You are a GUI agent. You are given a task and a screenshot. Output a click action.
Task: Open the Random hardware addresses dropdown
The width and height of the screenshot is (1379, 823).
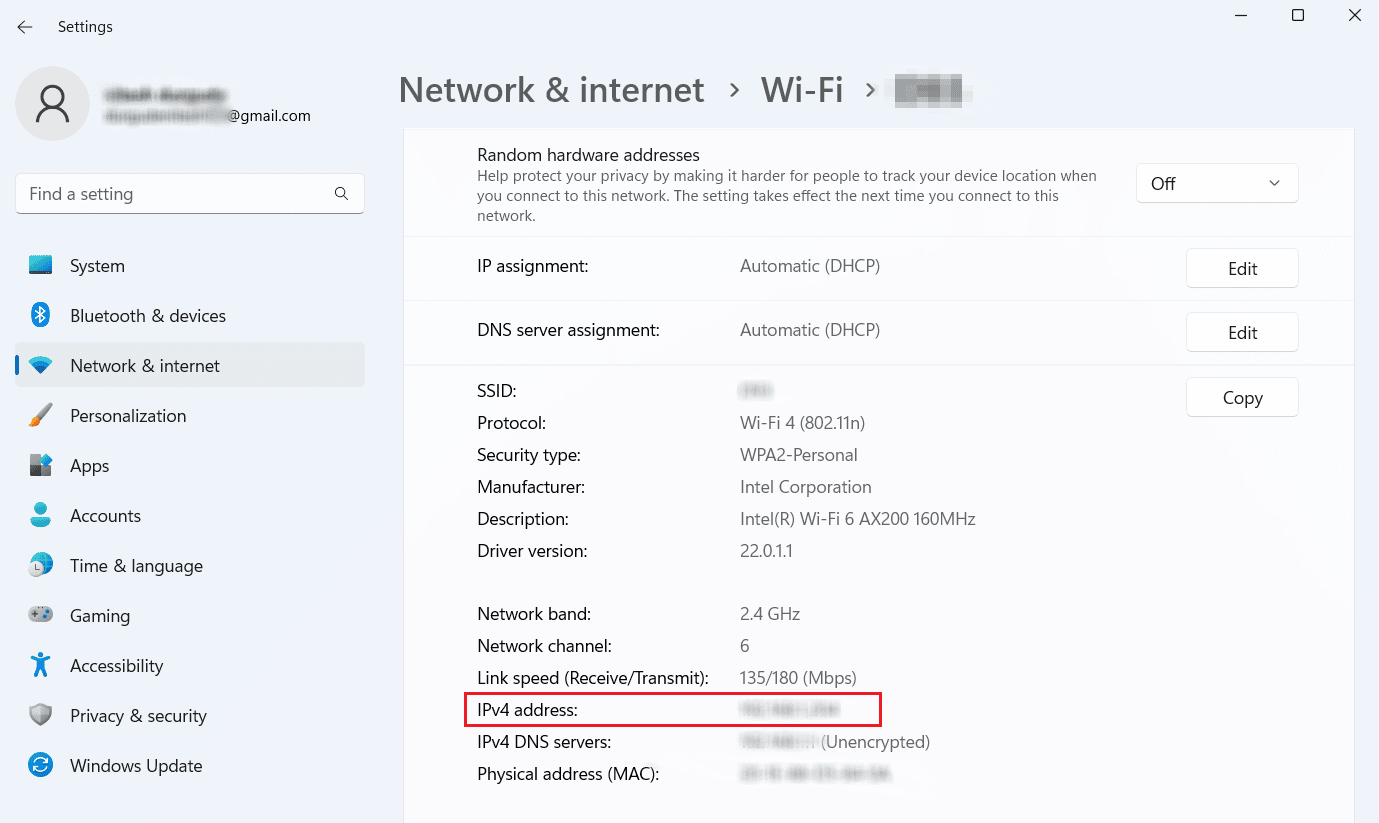pyautogui.click(x=1216, y=183)
